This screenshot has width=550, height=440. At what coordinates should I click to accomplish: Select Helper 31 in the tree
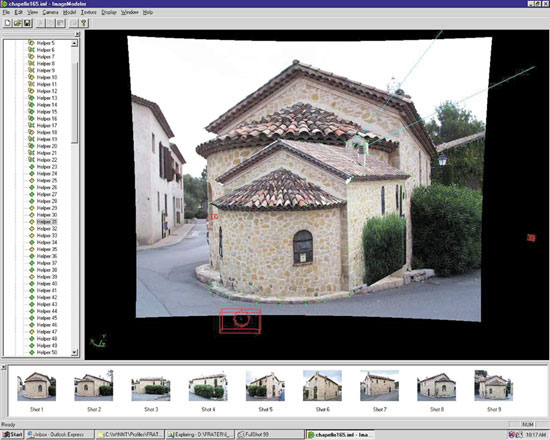[x=47, y=222]
